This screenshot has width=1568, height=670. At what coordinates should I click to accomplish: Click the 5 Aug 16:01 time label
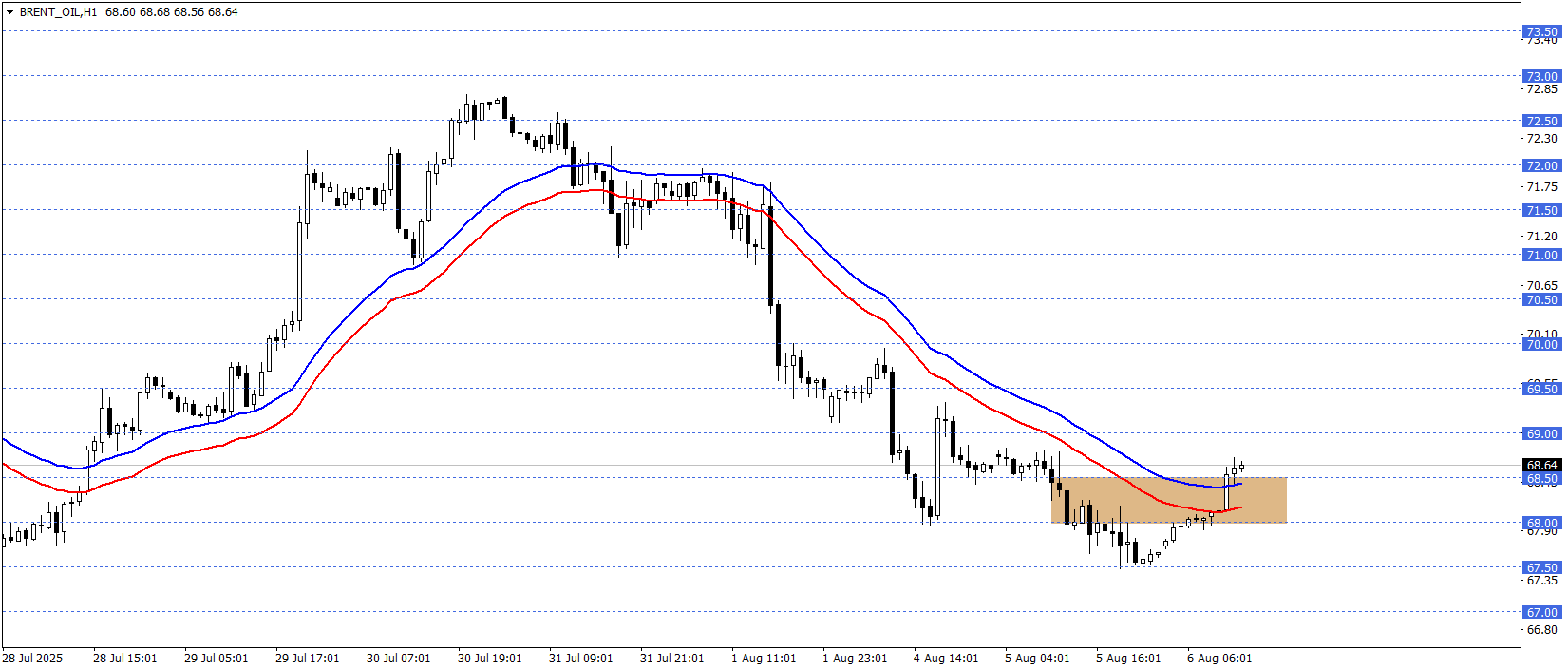(x=1128, y=658)
